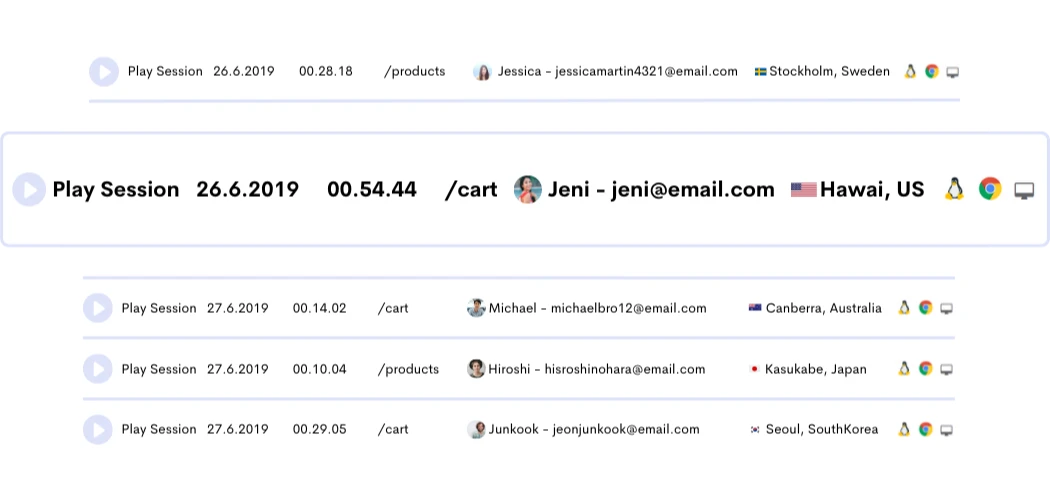
Task: Play Hiroshi's recorded session
Action: coord(98,369)
